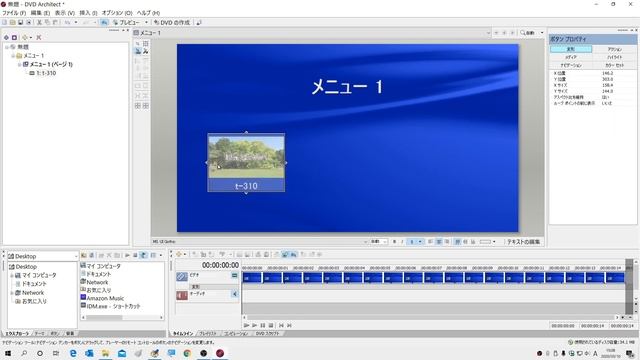The image size is (640, 360).
Task: Open the ヘルプ (H) menu
Action: (x=148, y=13)
